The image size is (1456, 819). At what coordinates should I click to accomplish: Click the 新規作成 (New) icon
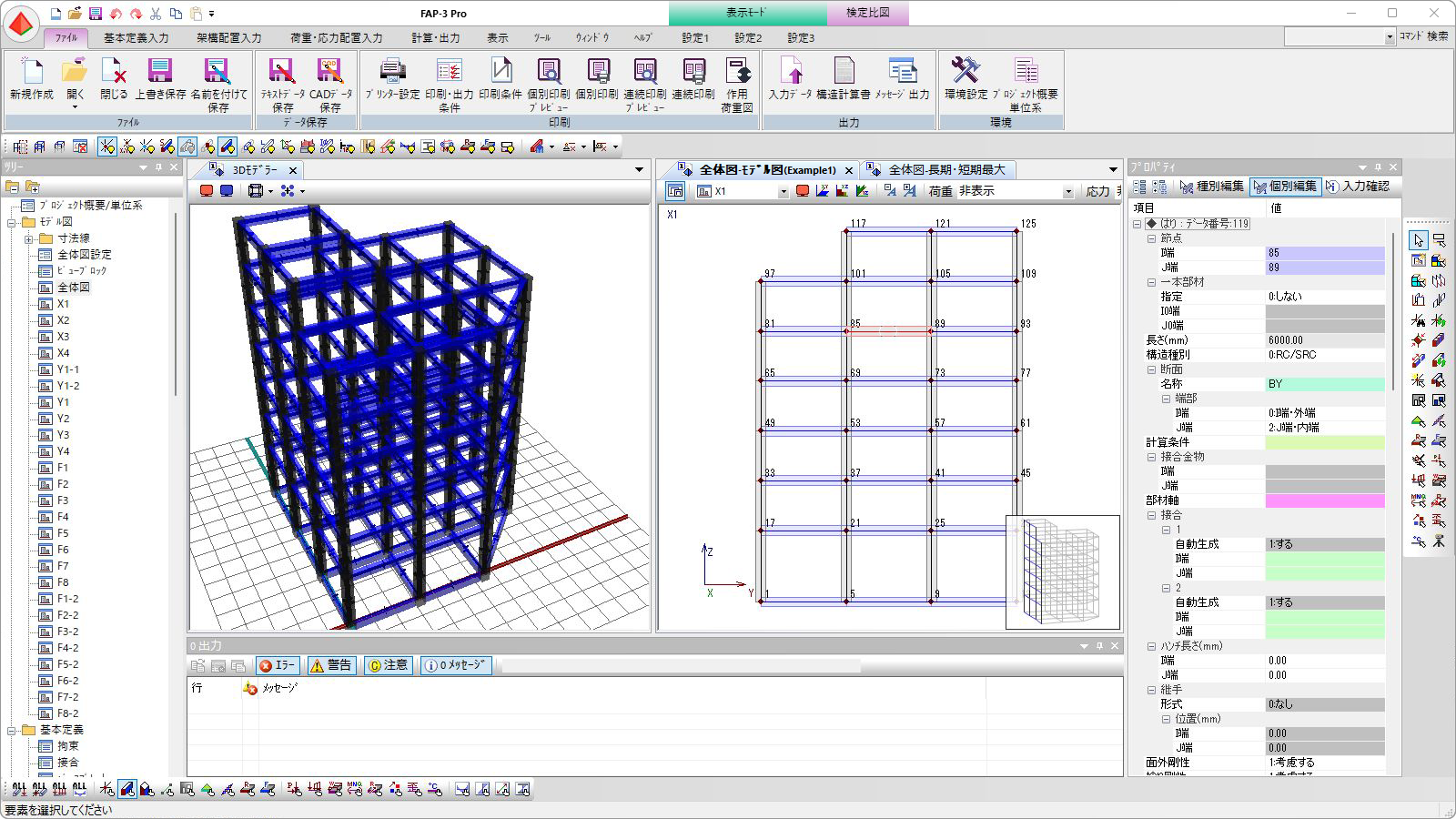pyautogui.click(x=31, y=78)
